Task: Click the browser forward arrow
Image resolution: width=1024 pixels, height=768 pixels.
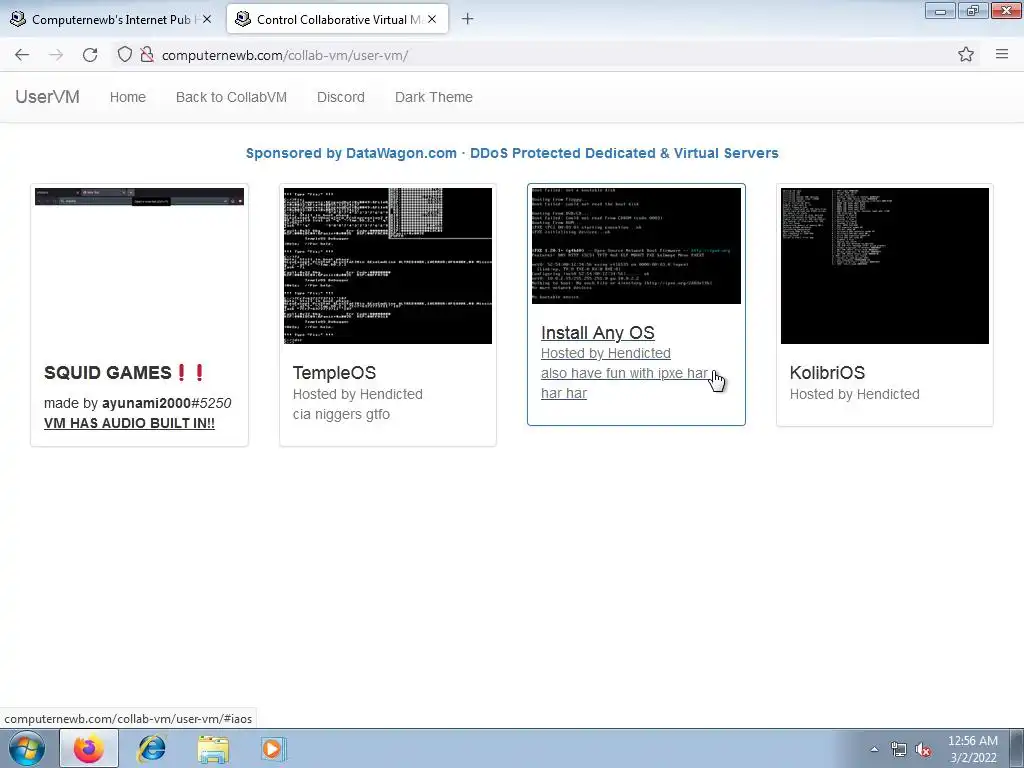Action: pos(56,55)
